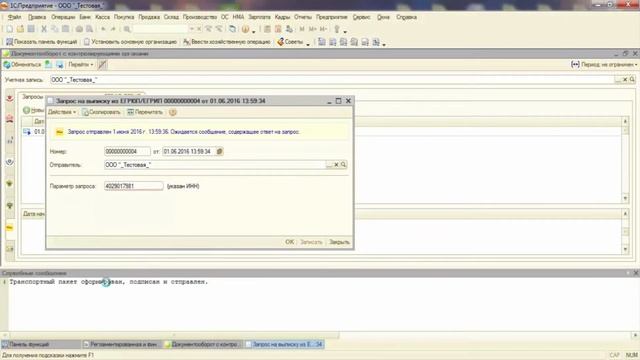Open the Действия dropdown in request dialog
The width and height of the screenshot is (640, 360).
click(62, 112)
